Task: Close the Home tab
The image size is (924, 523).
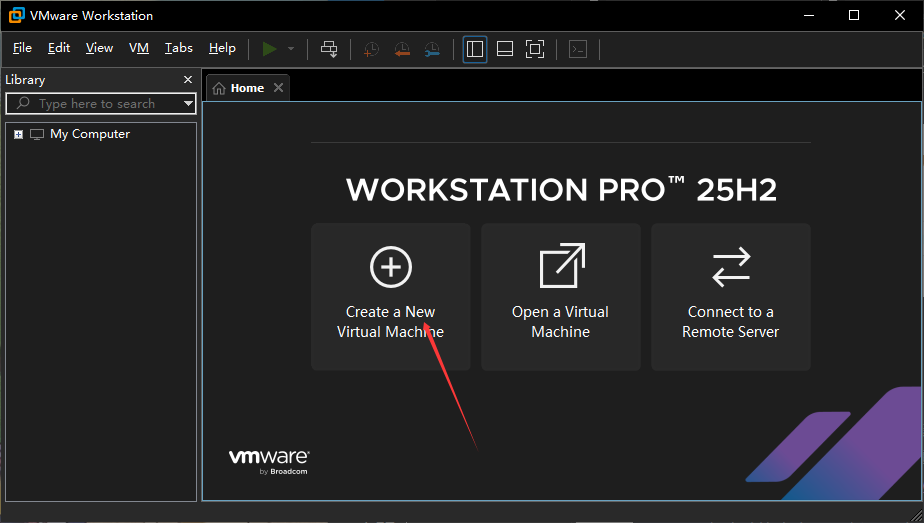Action: [x=279, y=88]
